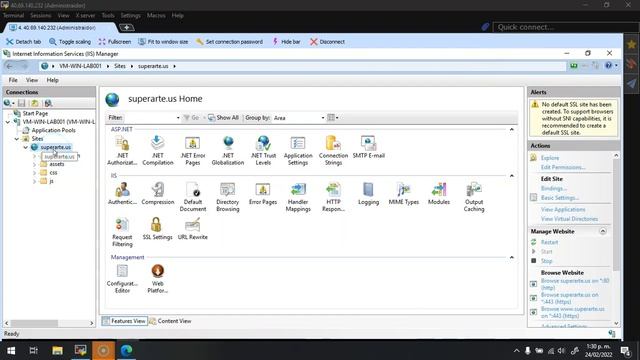Image resolution: width=640 pixels, height=360 pixels.
Task: Open the IIS Manager View menu
Action: coord(32,80)
